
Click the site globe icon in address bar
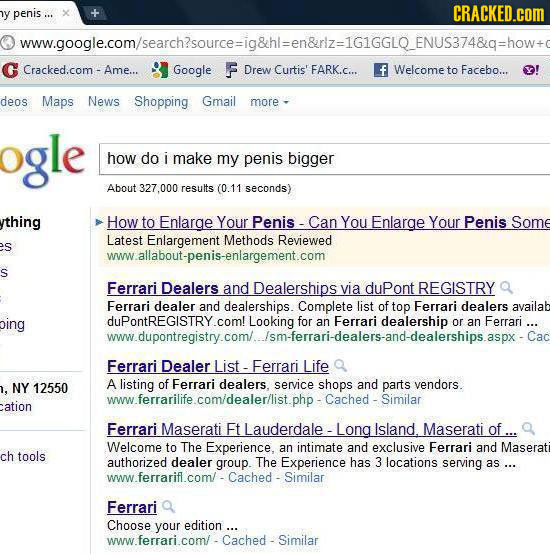tap(7, 43)
